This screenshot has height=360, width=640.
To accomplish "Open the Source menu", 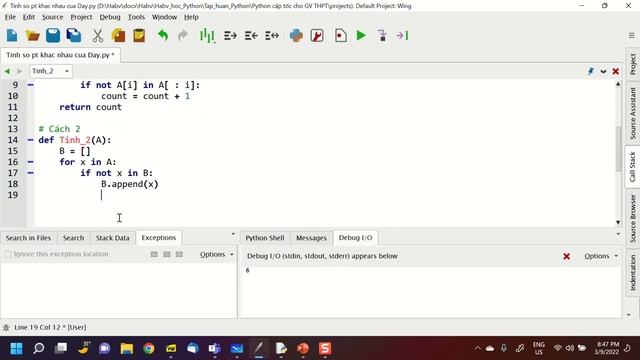I will (52, 17).
